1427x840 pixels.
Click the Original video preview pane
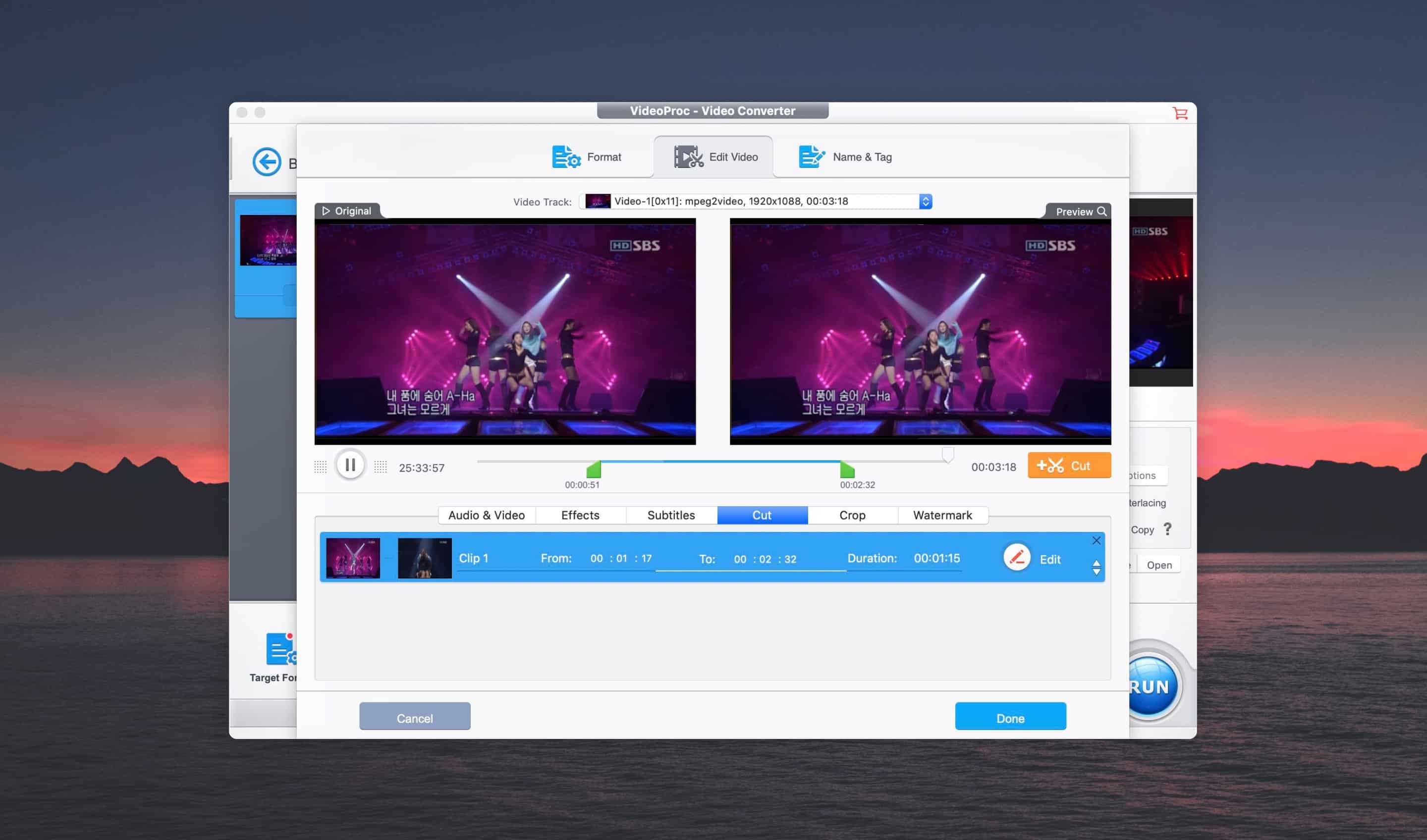pos(505,332)
